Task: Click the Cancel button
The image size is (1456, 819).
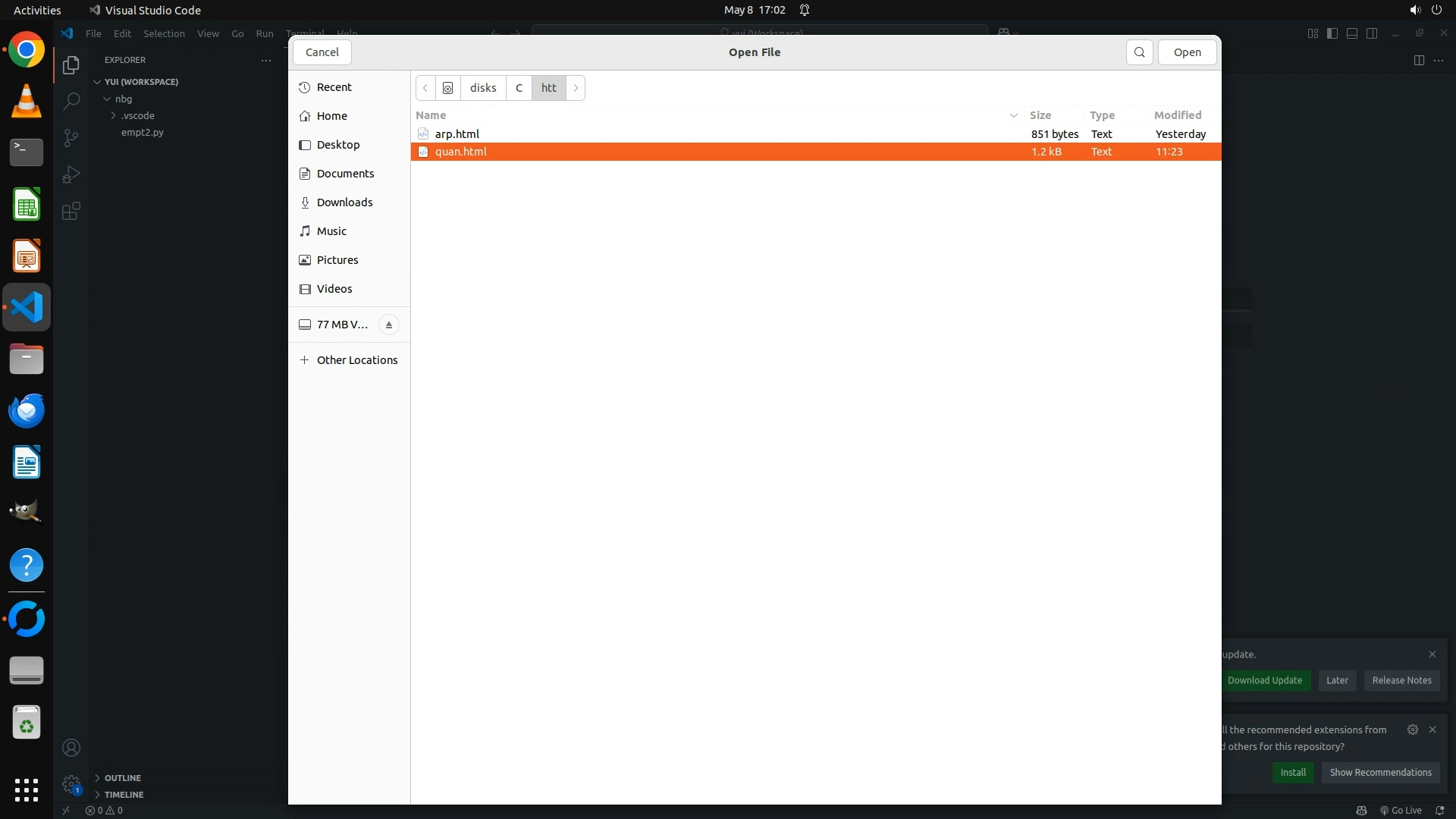Action: pos(322,52)
